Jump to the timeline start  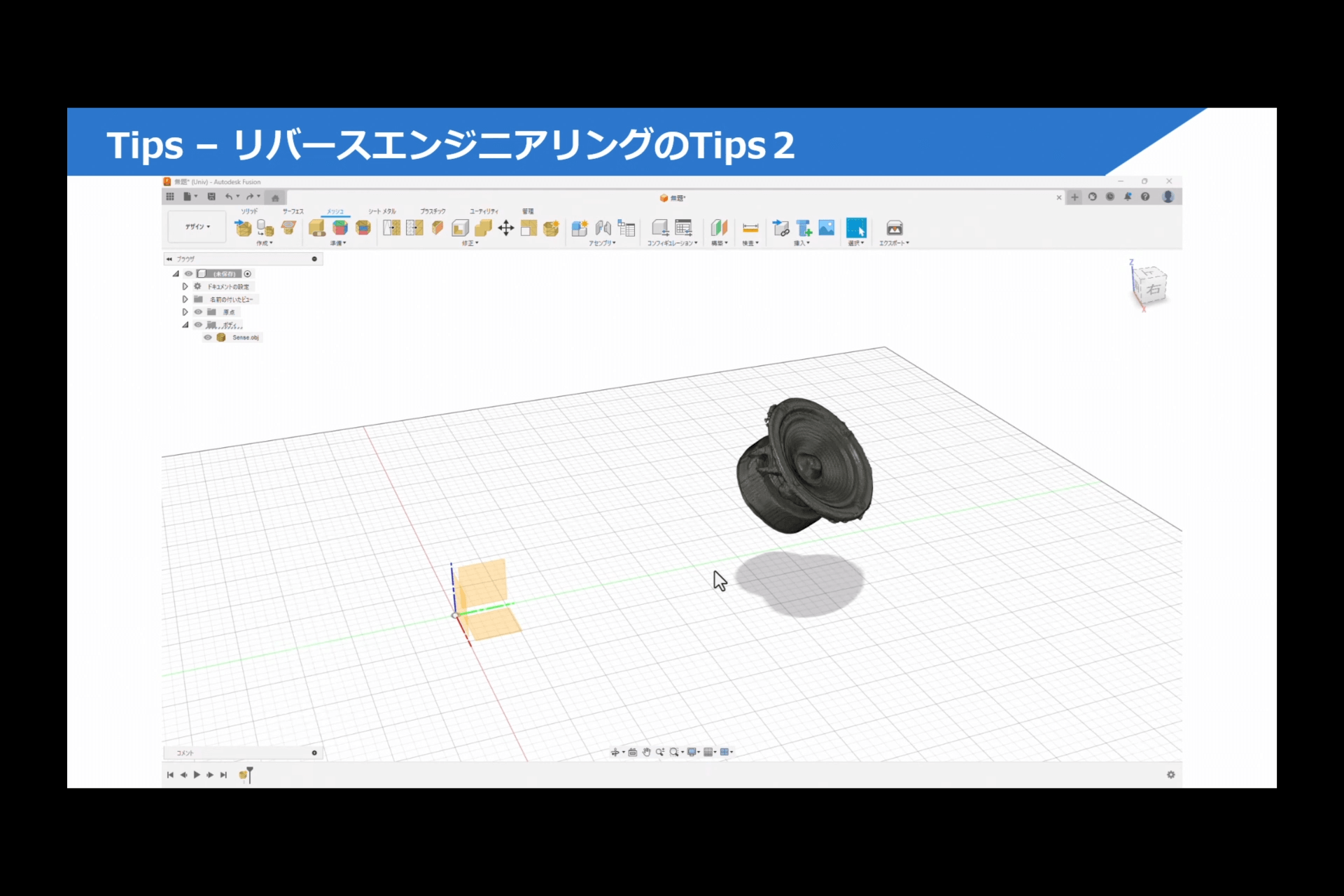(x=170, y=775)
